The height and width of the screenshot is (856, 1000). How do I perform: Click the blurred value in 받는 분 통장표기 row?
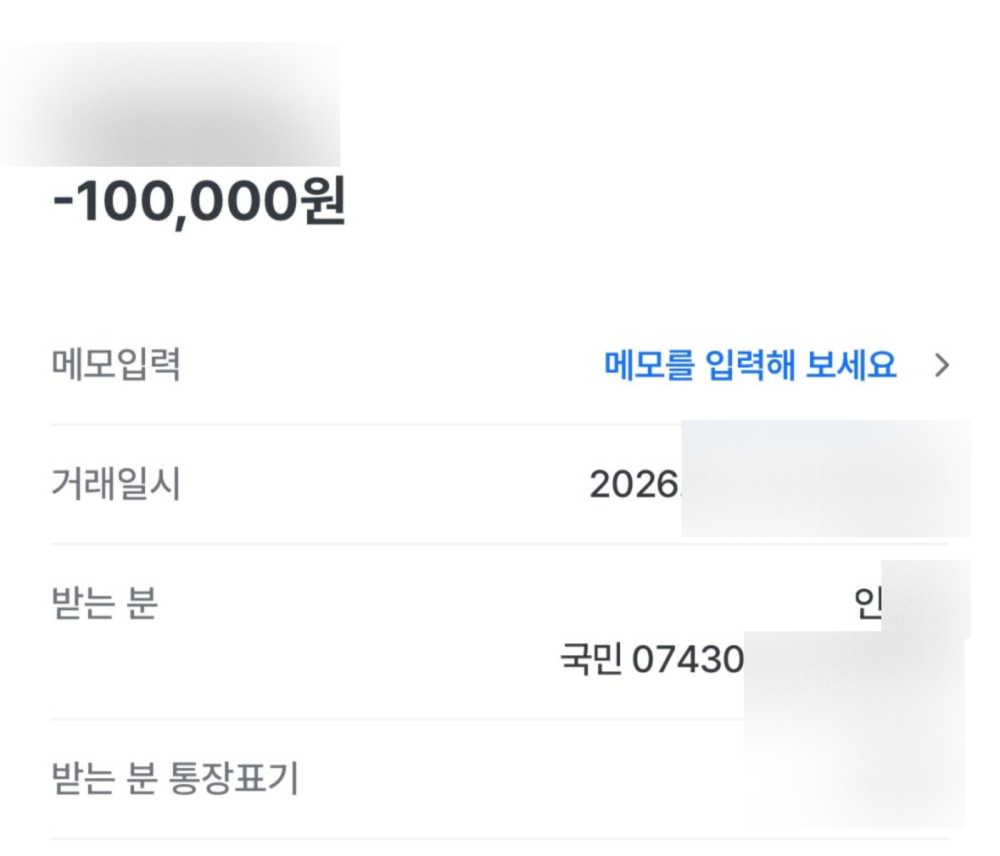click(853, 780)
